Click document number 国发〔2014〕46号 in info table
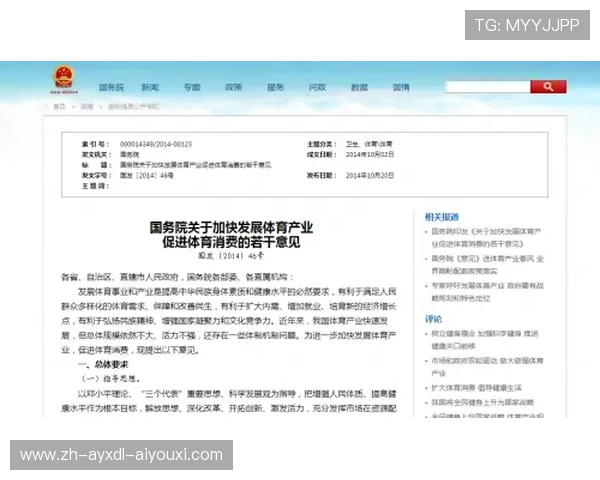Image resolution: width=600 pixels, height=480 pixels. [x=147, y=175]
